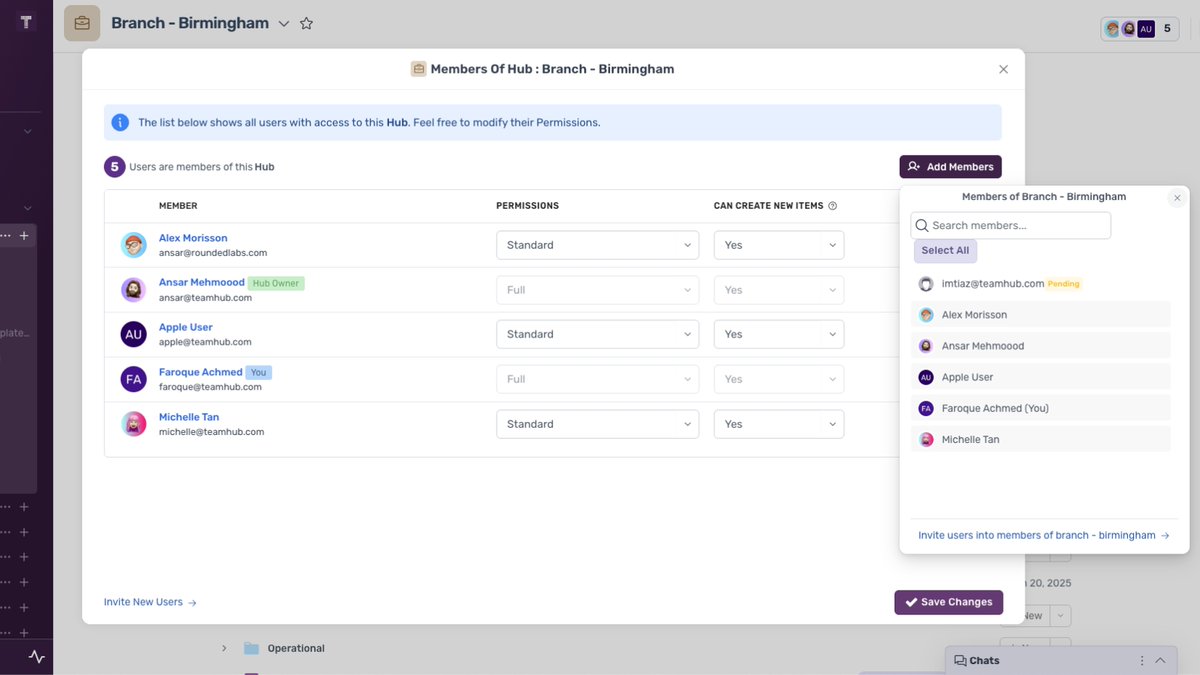The width and height of the screenshot is (1200, 675).
Task: Click the Hub Owner badge
Action: (x=276, y=283)
